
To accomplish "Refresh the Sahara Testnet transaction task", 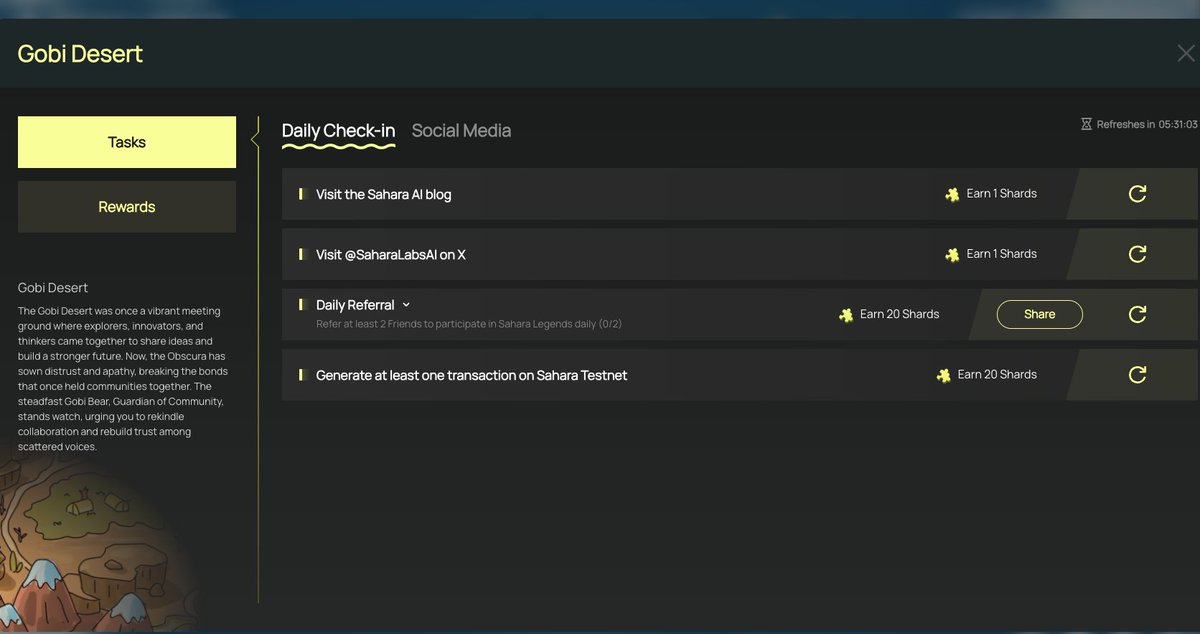I will (1137, 375).
